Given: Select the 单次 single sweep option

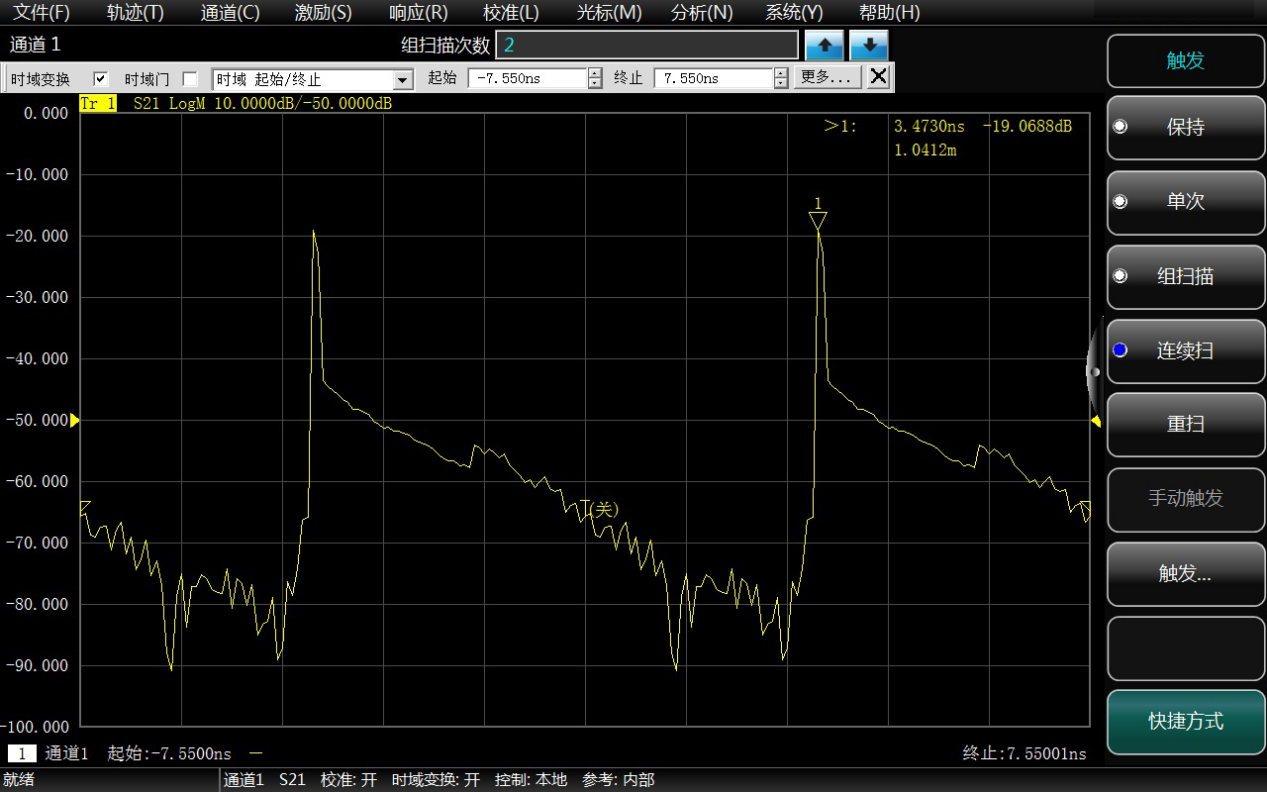Looking at the screenshot, I should click(1185, 201).
